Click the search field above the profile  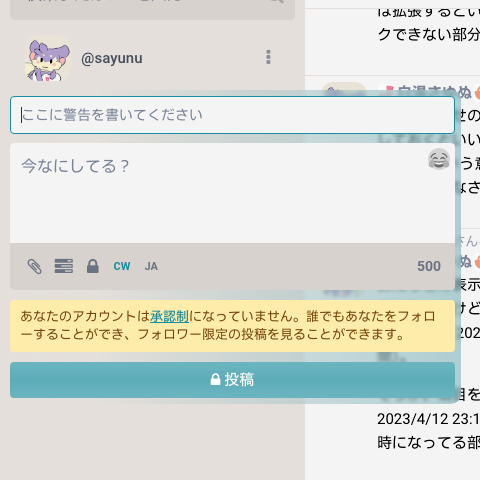[152, 8]
